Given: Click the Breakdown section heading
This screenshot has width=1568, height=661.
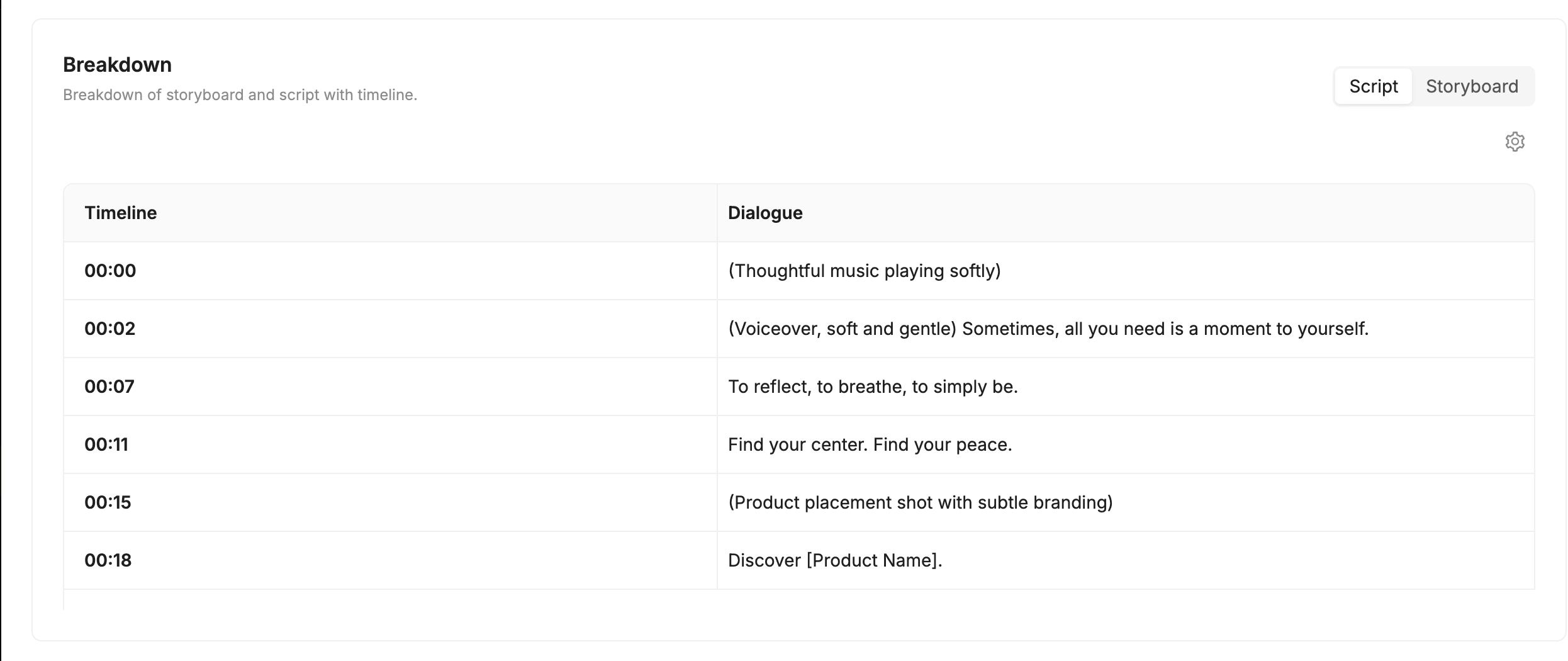Looking at the screenshot, I should (x=118, y=65).
